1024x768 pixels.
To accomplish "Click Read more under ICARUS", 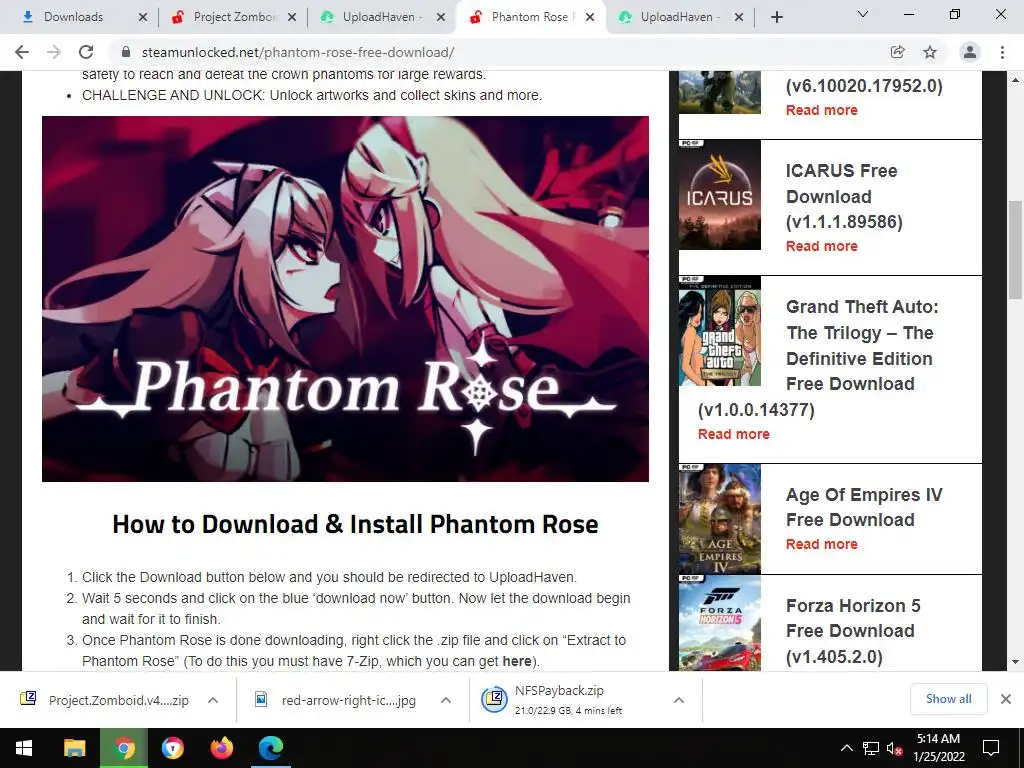I will pyautogui.click(x=822, y=246).
